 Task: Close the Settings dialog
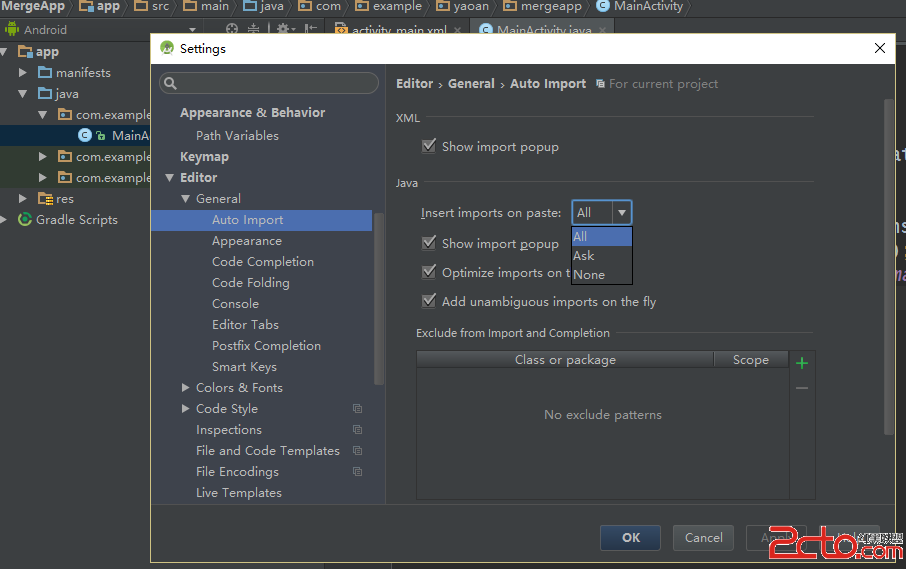click(x=880, y=48)
